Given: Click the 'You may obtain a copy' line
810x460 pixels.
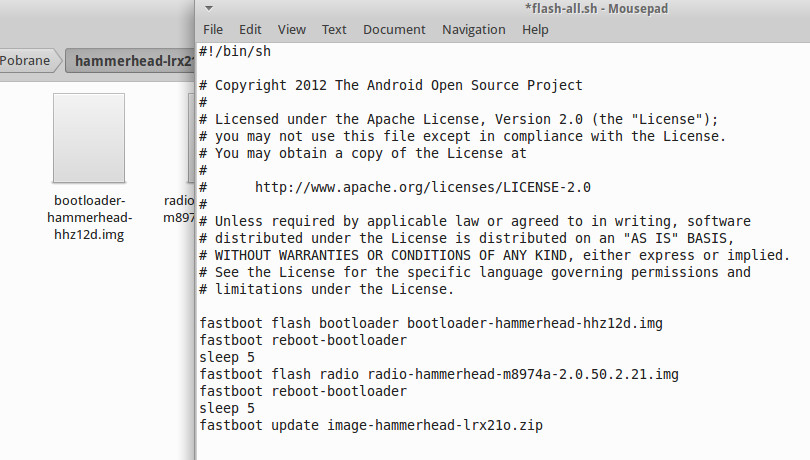Looking at the screenshot, I should (x=363, y=154).
